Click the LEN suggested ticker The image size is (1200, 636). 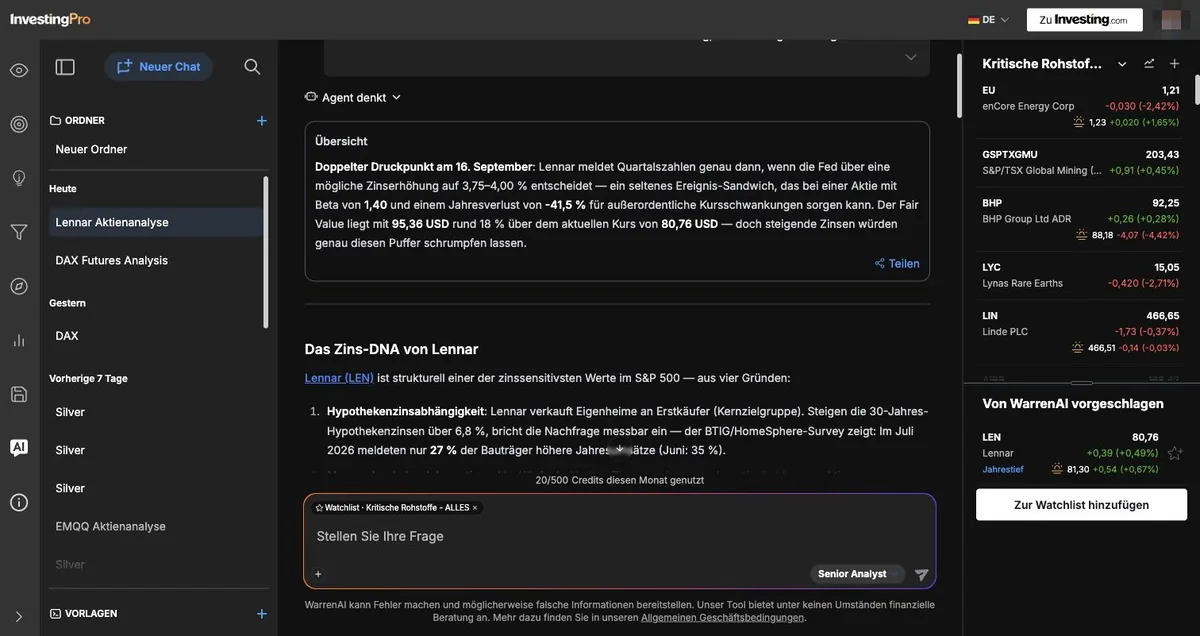pos(991,437)
